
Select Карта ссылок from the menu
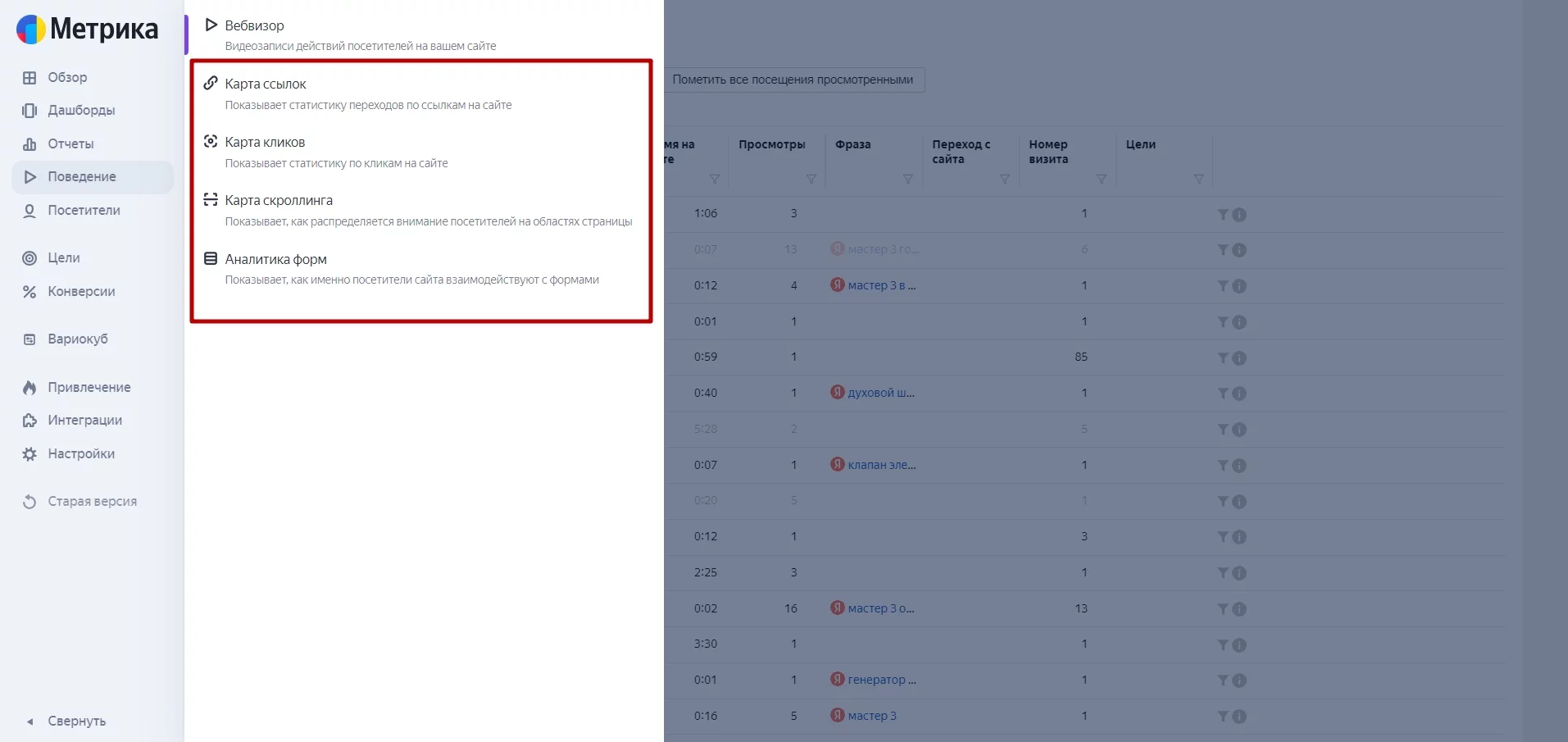coord(266,84)
